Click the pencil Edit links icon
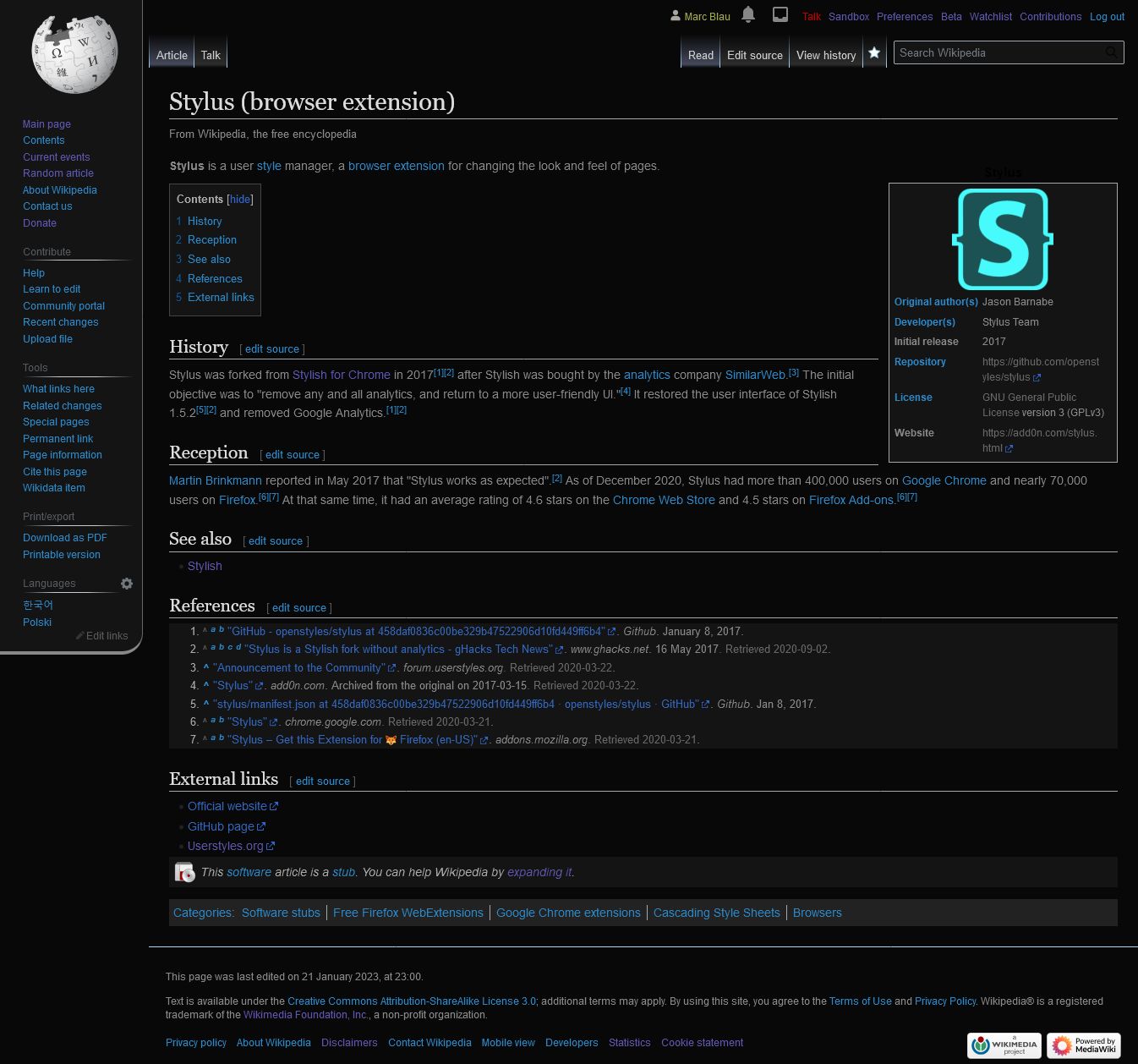Image resolution: width=1138 pixels, height=1064 pixels. click(x=80, y=636)
